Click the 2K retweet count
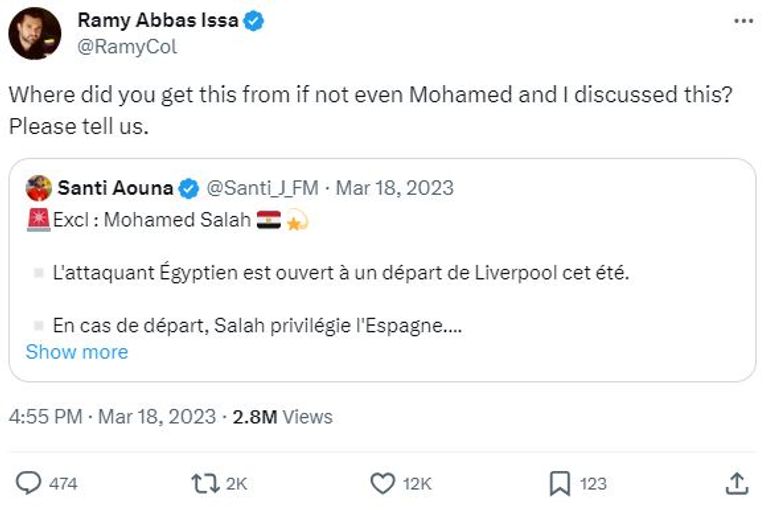This screenshot has height=510, width=768. point(236,484)
